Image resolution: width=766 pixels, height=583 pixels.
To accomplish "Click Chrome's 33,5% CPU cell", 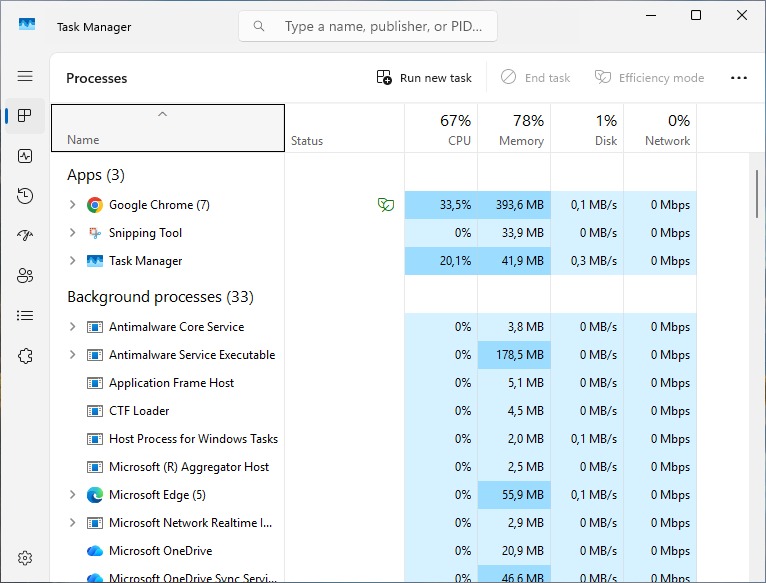I will pyautogui.click(x=441, y=205).
